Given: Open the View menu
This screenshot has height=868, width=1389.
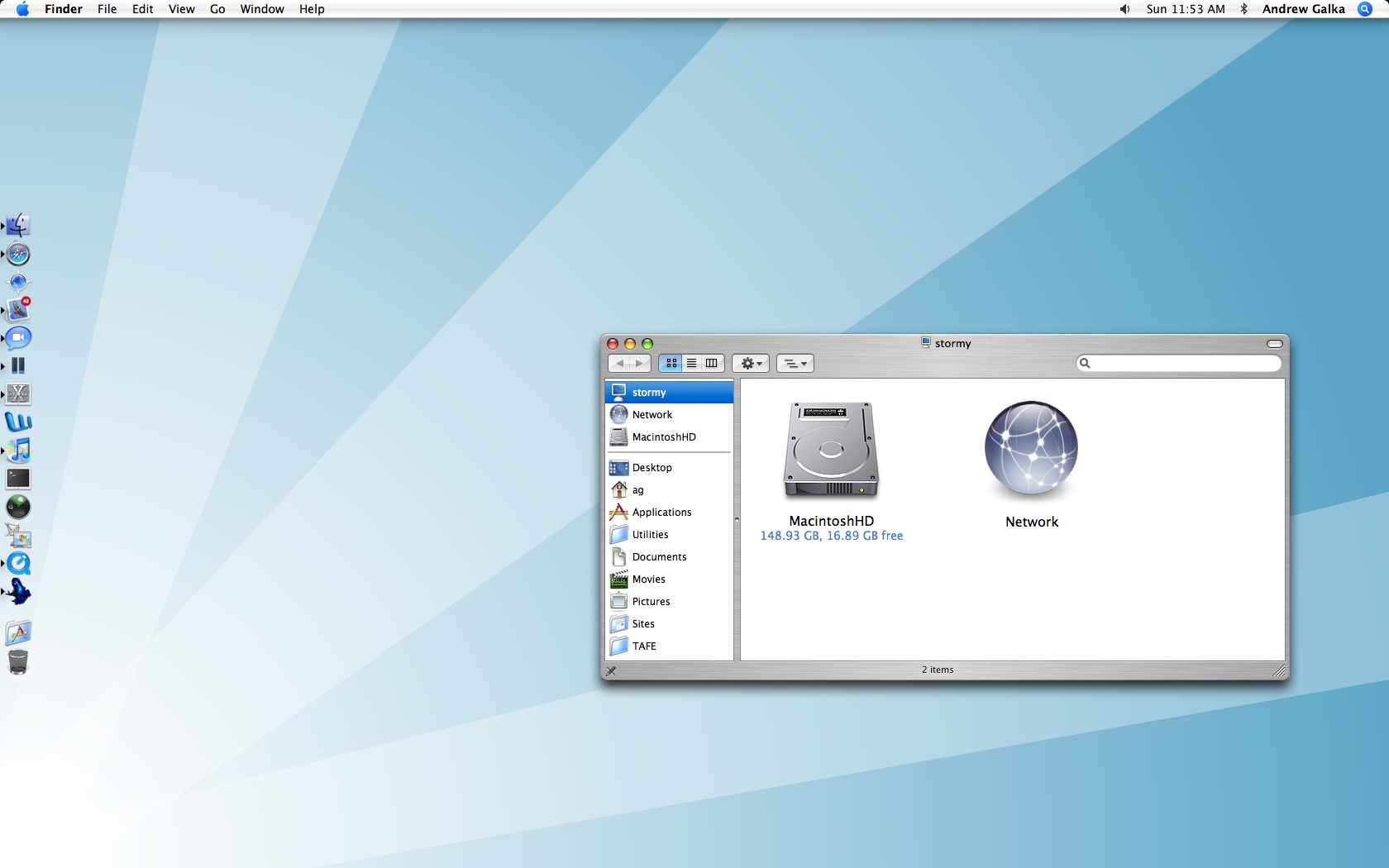Looking at the screenshot, I should (x=181, y=9).
